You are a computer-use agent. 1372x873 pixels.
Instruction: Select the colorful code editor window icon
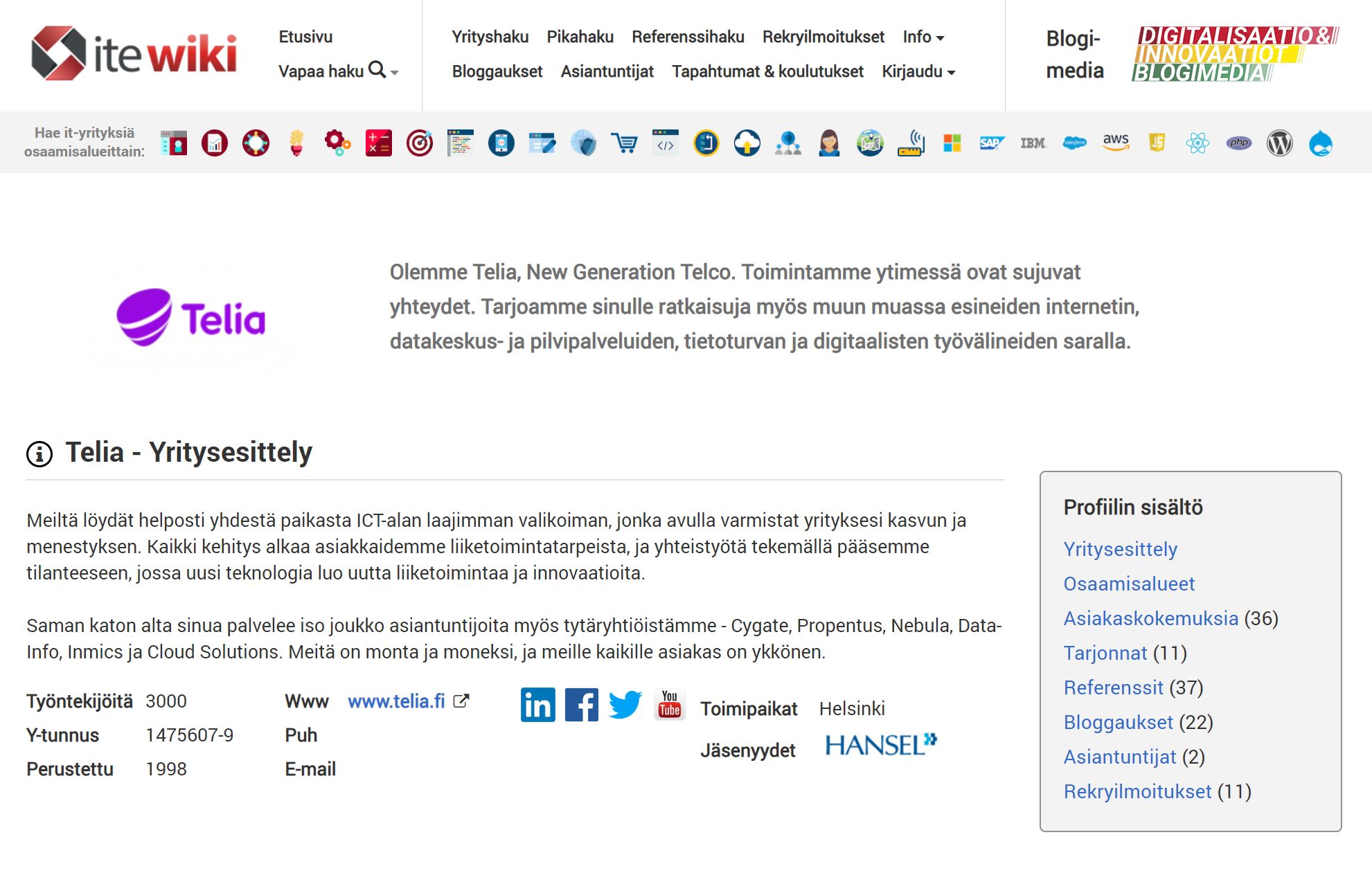(461, 143)
